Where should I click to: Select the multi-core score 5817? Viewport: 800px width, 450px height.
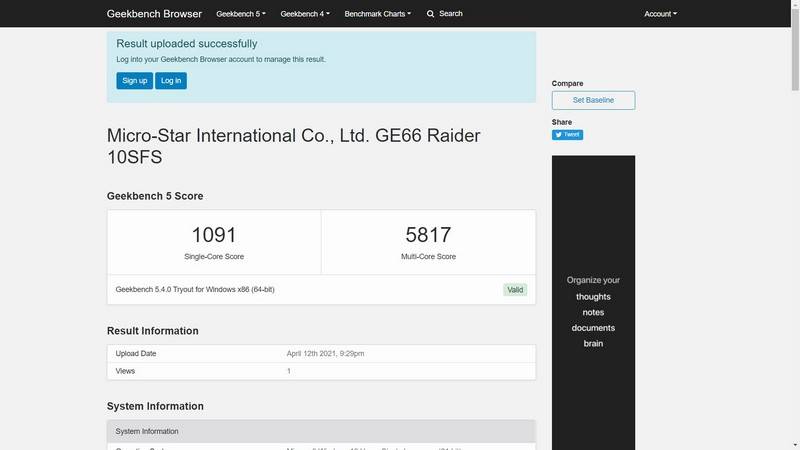tap(428, 236)
